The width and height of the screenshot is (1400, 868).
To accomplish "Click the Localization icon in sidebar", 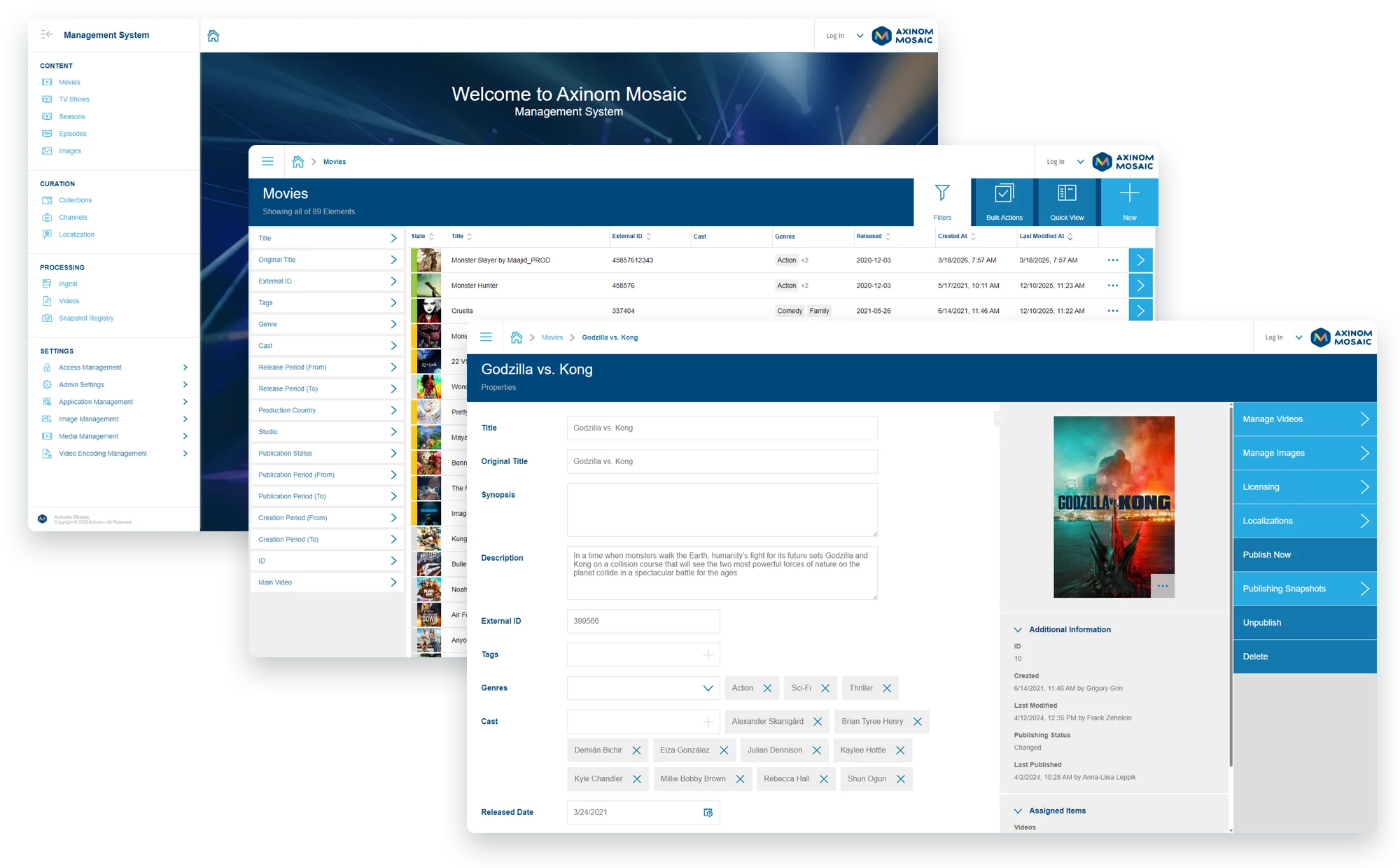I will point(47,234).
